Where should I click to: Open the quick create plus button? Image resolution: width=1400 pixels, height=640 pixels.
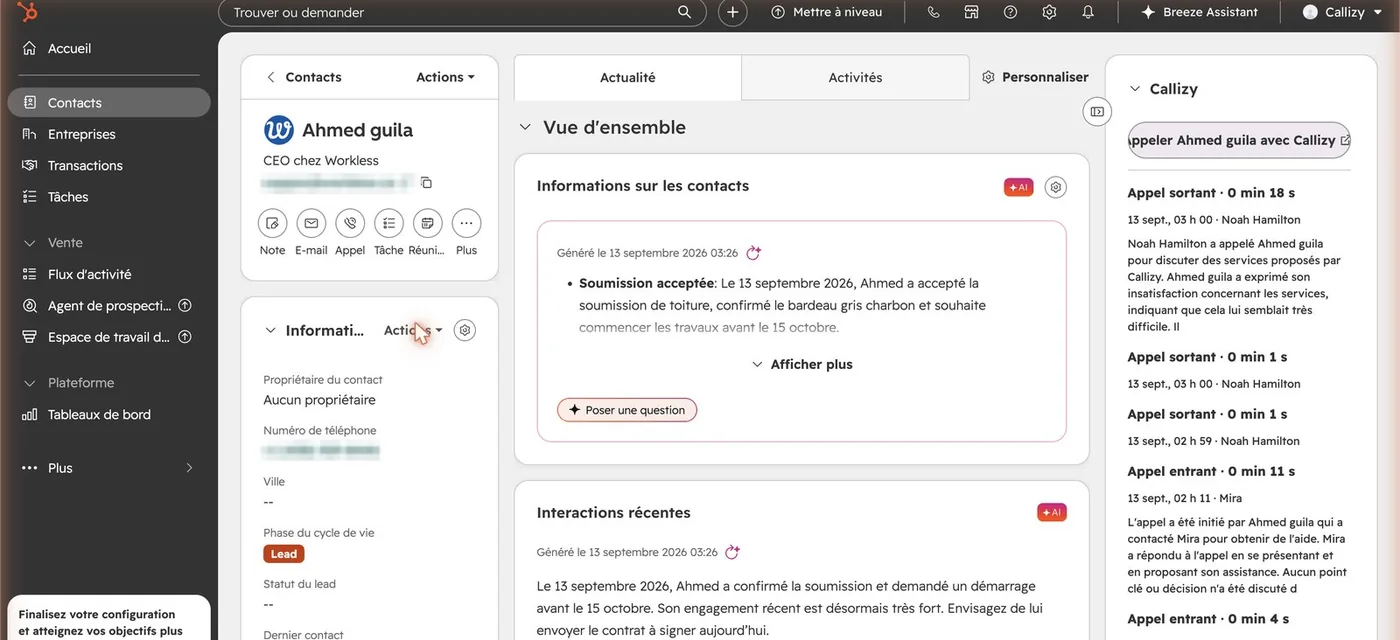point(732,12)
